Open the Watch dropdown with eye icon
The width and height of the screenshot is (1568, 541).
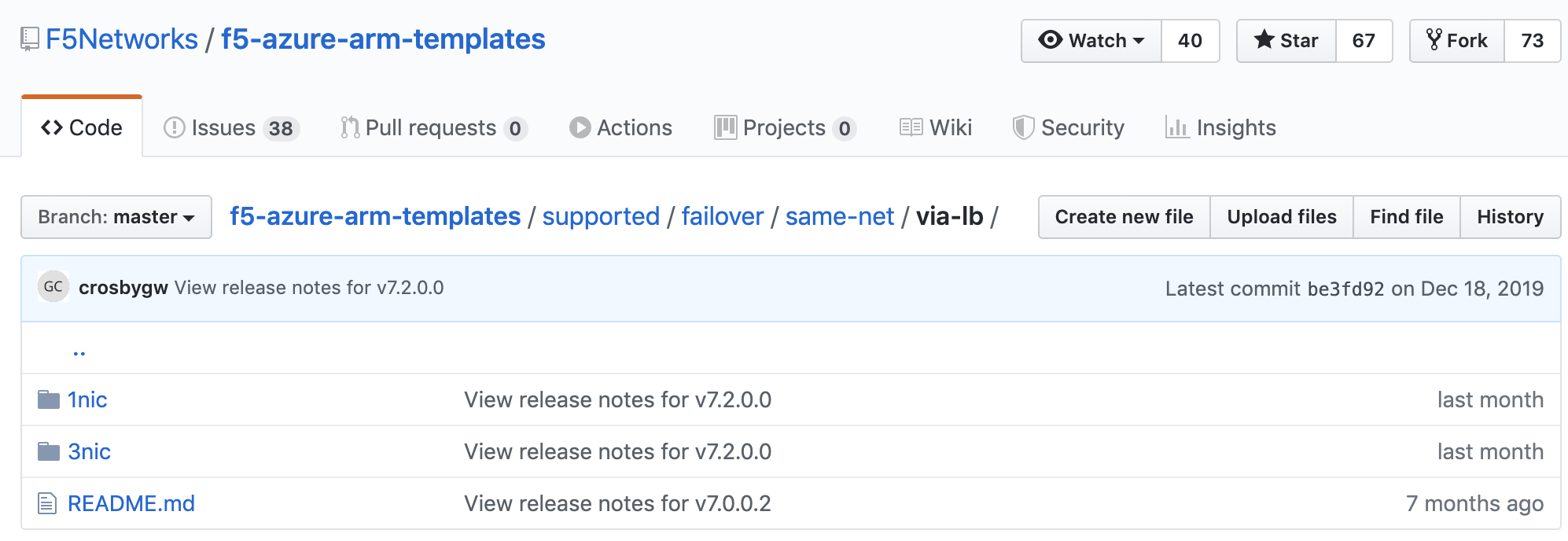[1091, 41]
